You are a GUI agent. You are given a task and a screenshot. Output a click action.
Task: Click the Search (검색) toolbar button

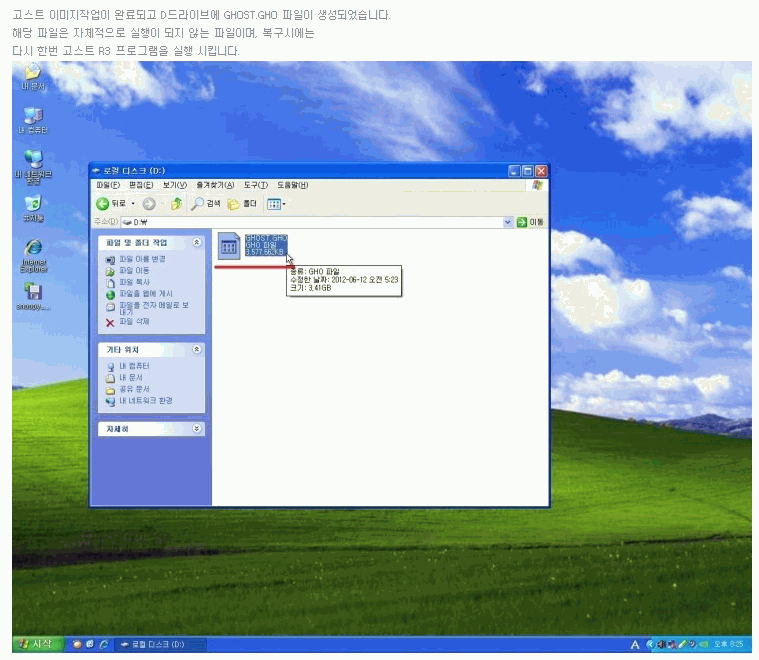coord(206,204)
